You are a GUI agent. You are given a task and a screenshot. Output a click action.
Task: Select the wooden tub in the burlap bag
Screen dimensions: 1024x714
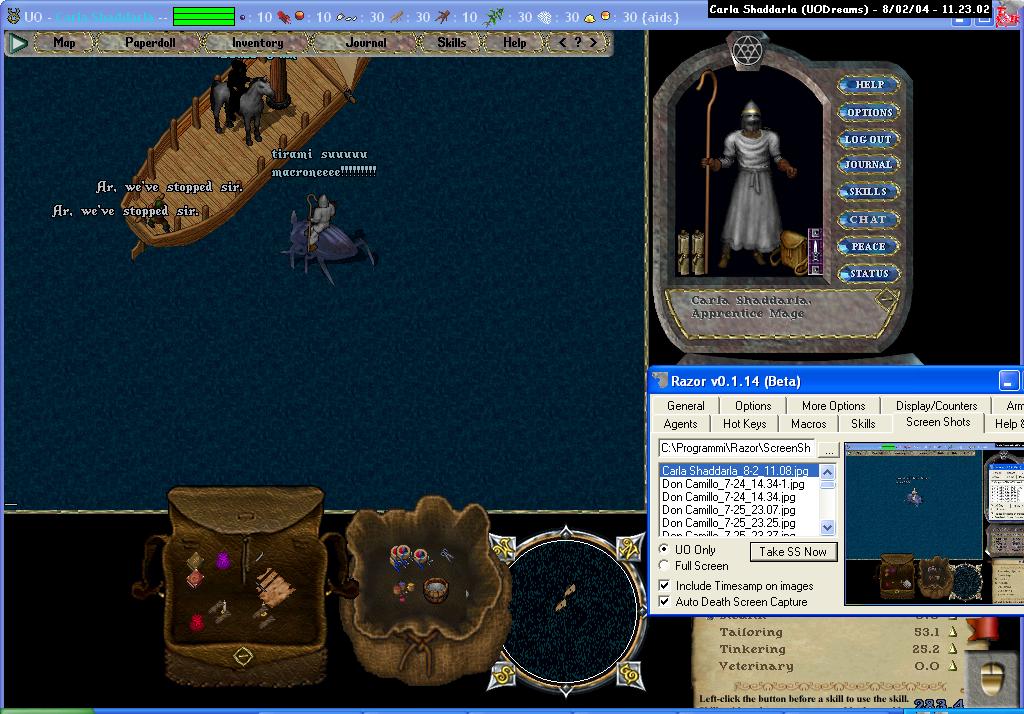coord(436,591)
